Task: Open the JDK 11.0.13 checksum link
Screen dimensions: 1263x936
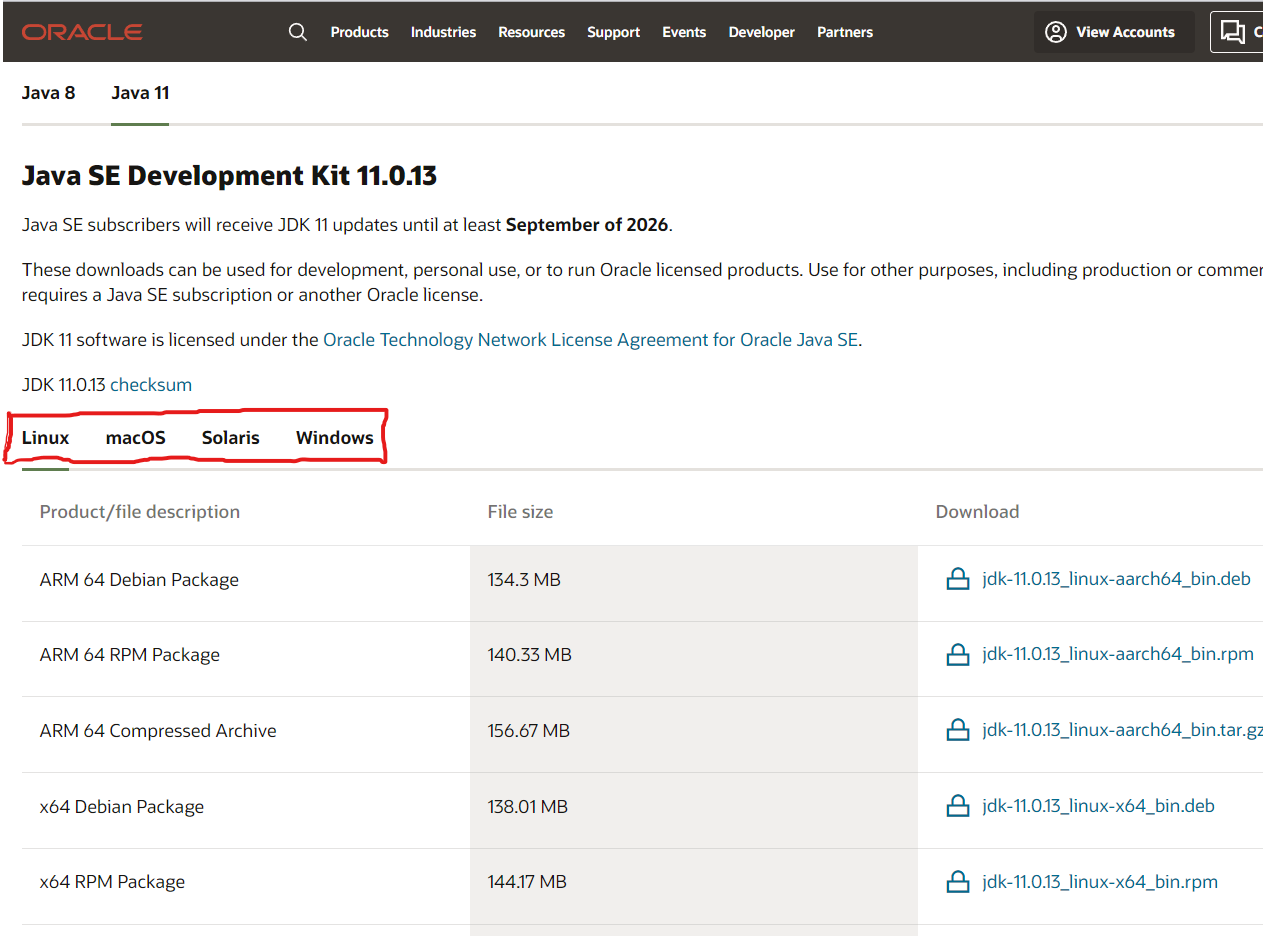Action: (150, 385)
